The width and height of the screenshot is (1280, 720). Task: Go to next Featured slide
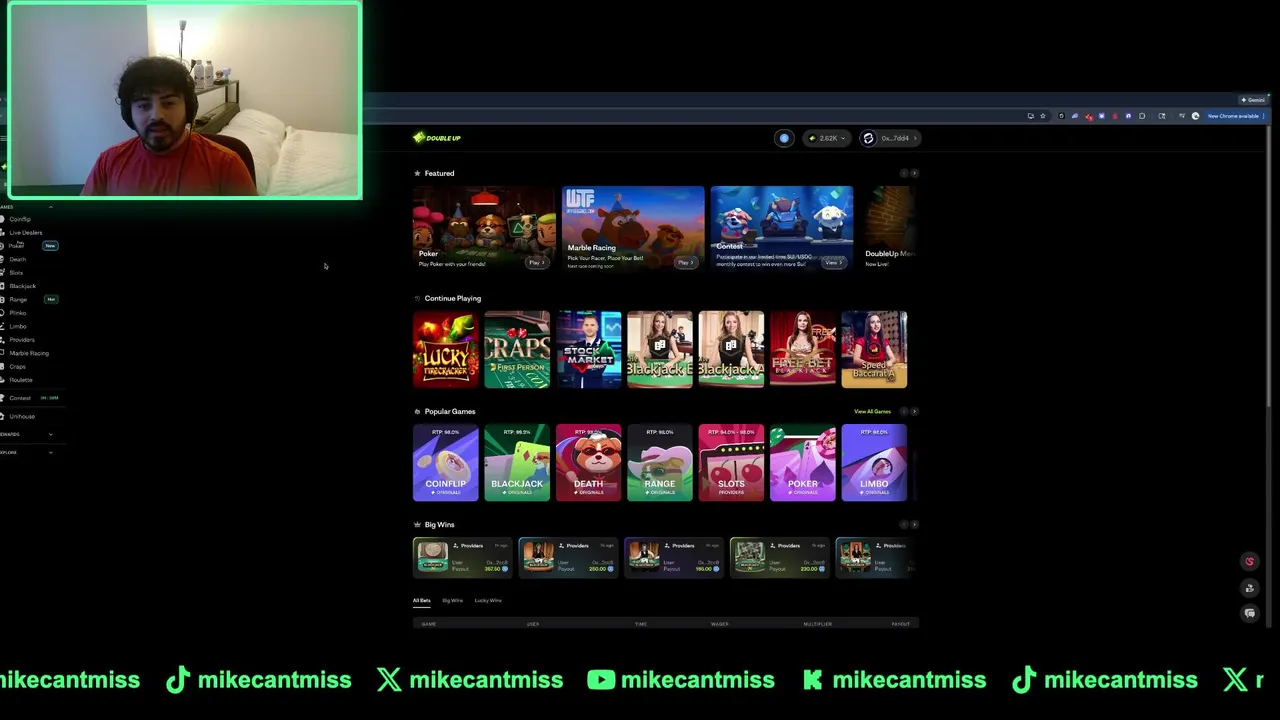tap(914, 173)
